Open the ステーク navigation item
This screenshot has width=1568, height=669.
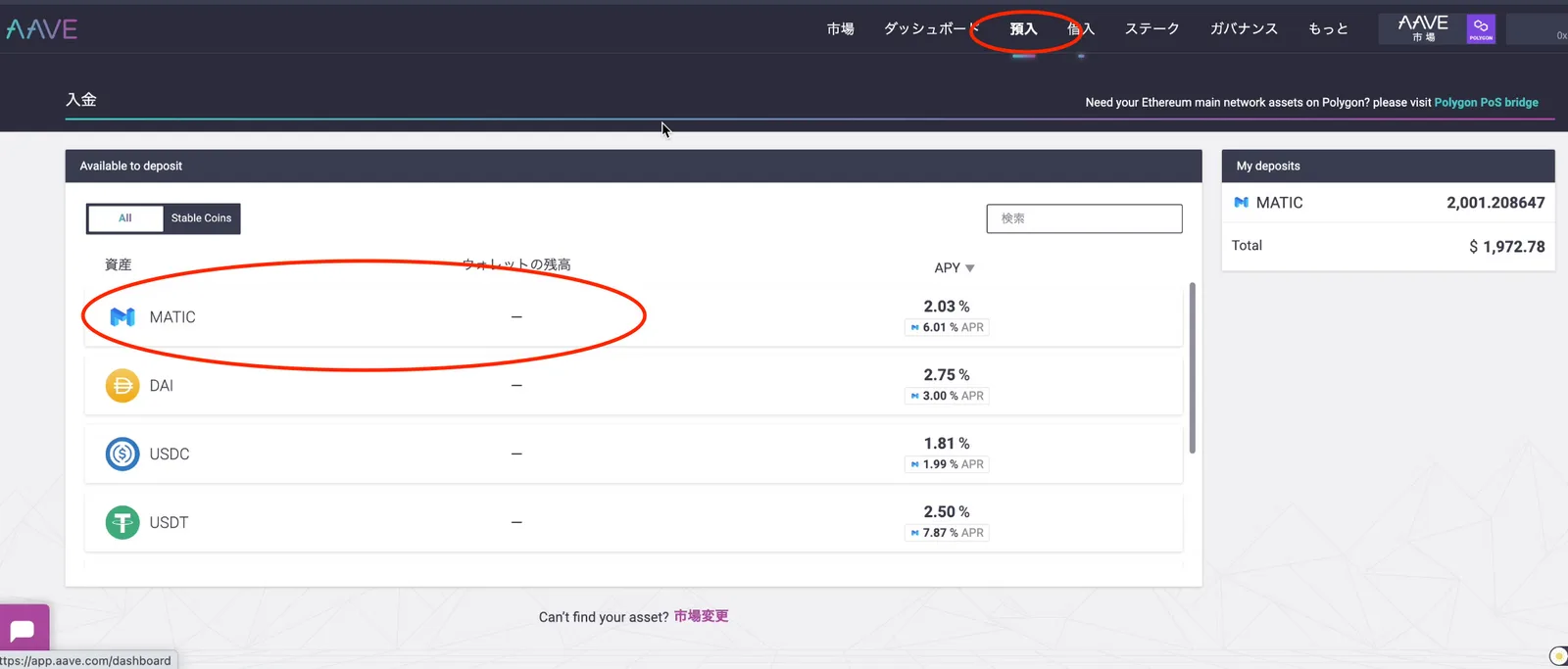pyautogui.click(x=1151, y=29)
